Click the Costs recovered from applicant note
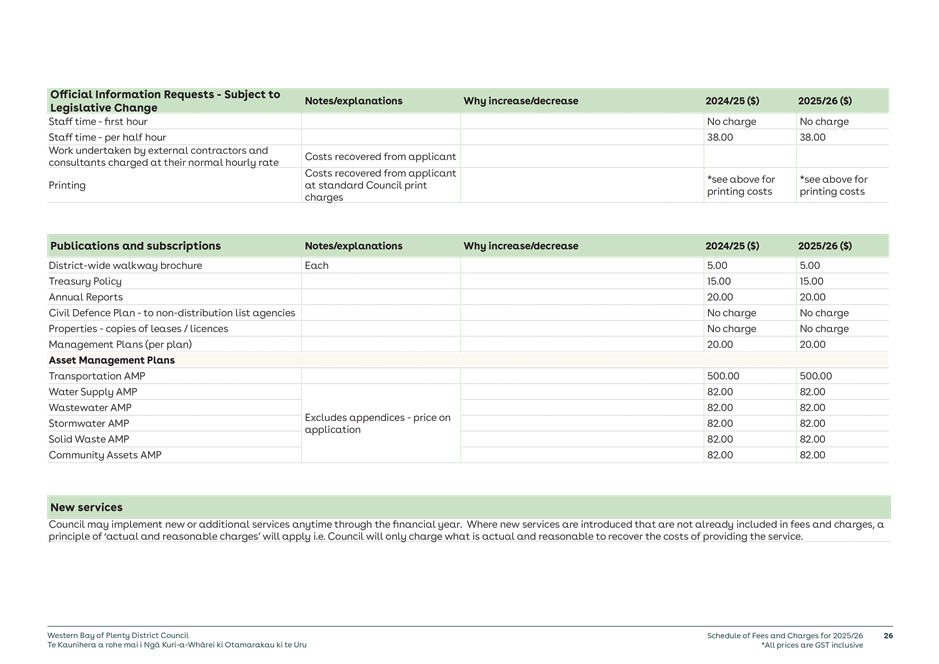 pos(380,156)
